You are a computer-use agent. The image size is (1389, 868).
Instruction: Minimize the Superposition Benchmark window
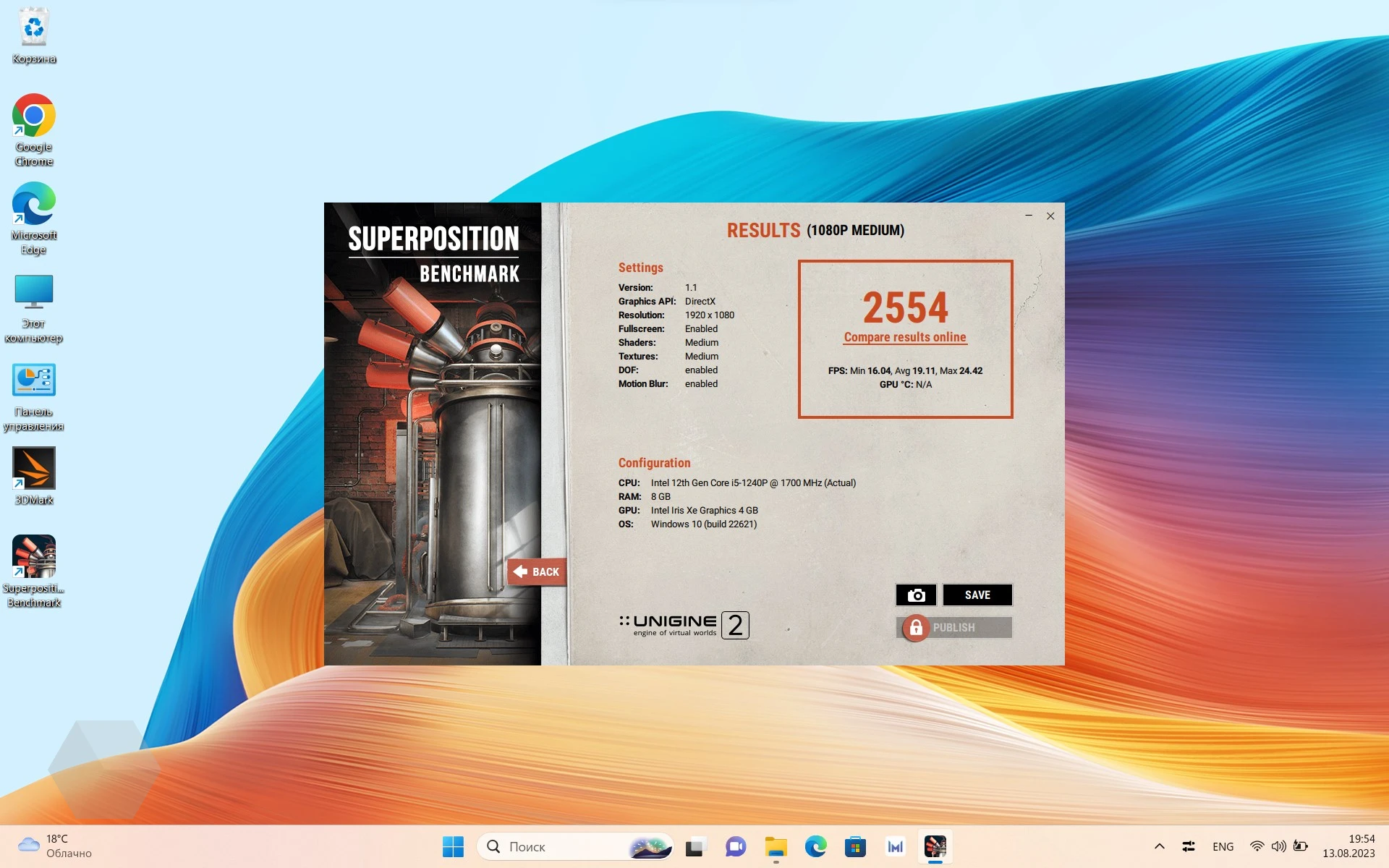(x=1029, y=216)
